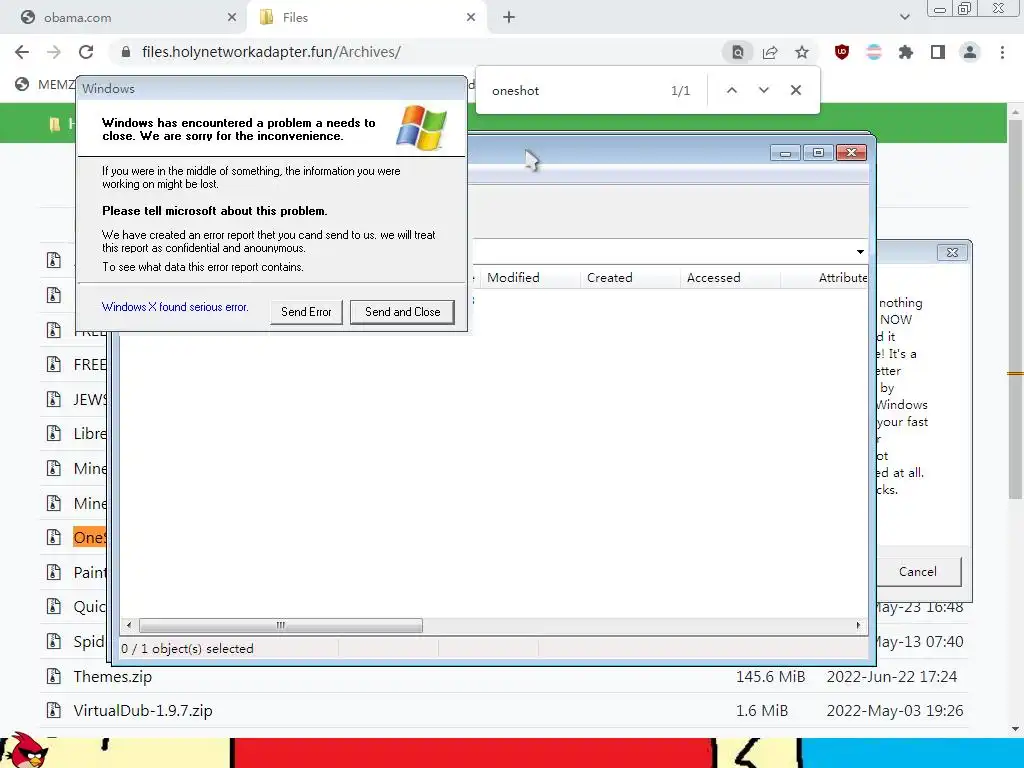Open the VirtualDub-1.9.7.zip link
The image size is (1024, 768).
pos(143,711)
